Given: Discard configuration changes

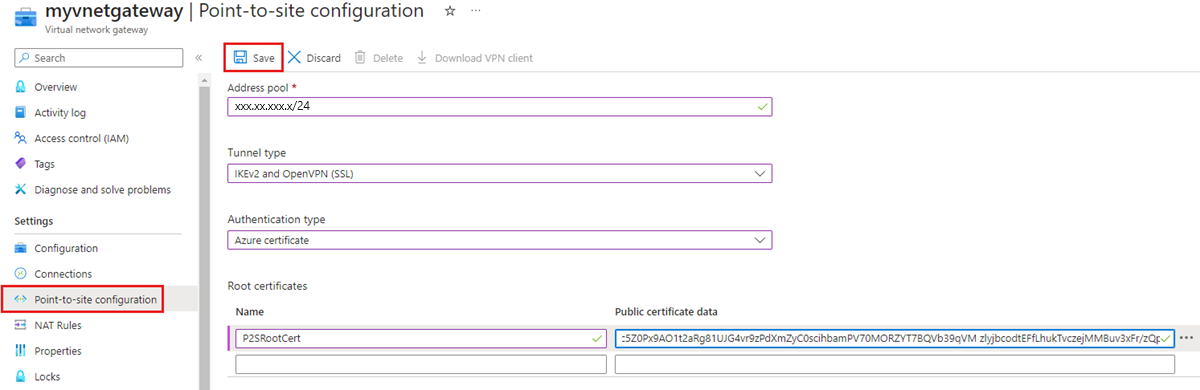Looking at the screenshot, I should [x=314, y=58].
